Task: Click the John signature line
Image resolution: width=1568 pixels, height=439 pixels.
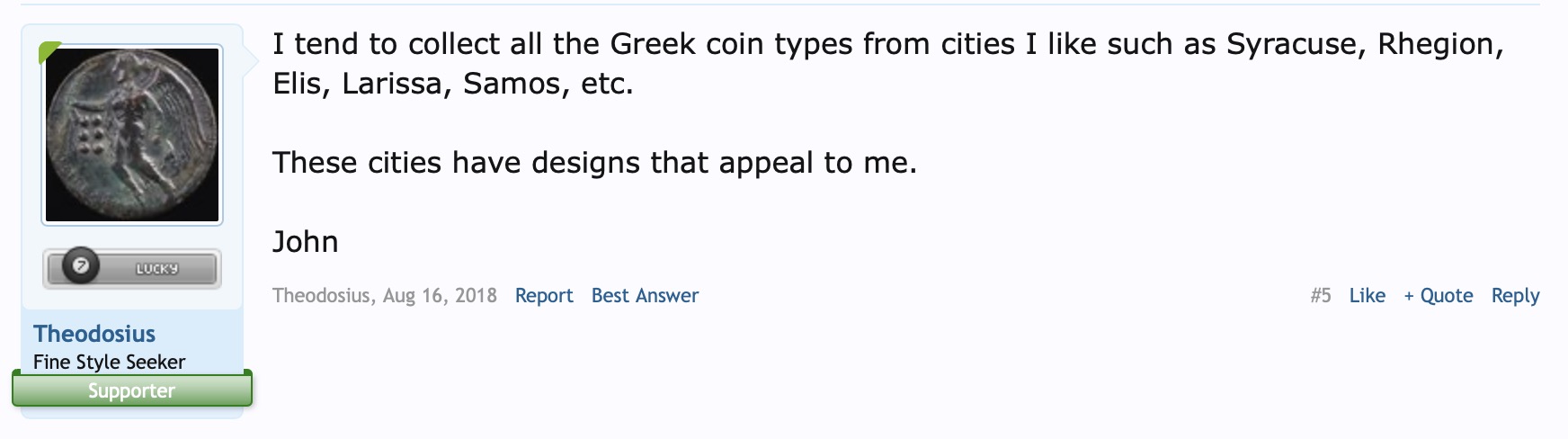Action: [x=306, y=241]
